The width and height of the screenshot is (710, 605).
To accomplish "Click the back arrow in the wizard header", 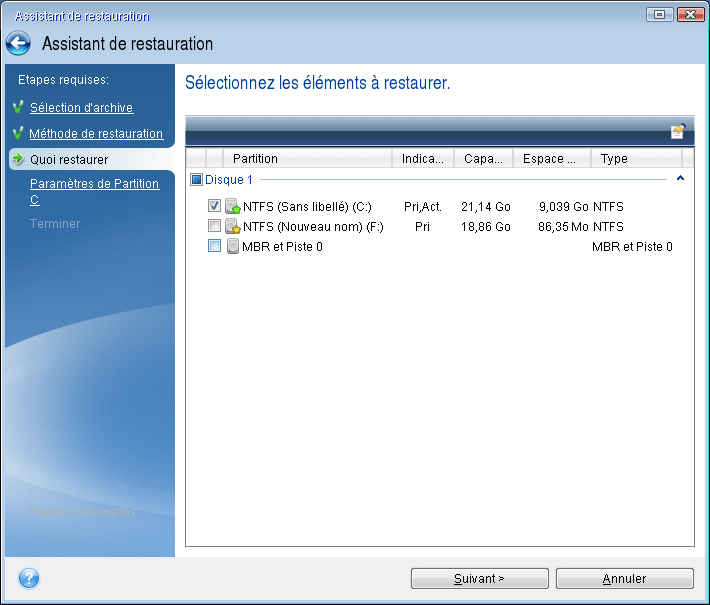I will click(x=19, y=44).
